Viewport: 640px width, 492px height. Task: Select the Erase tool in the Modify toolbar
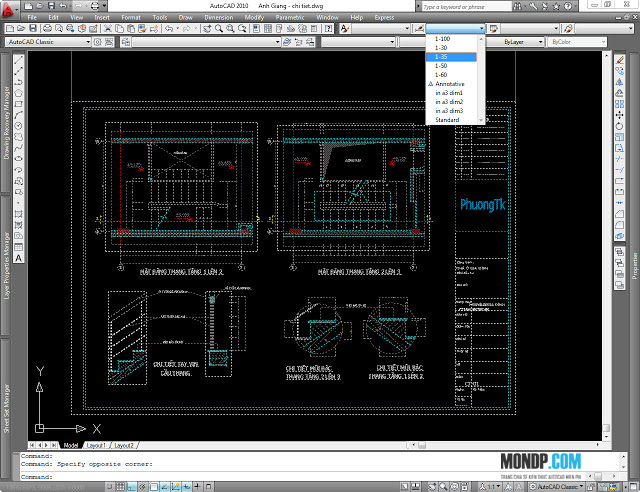619,60
